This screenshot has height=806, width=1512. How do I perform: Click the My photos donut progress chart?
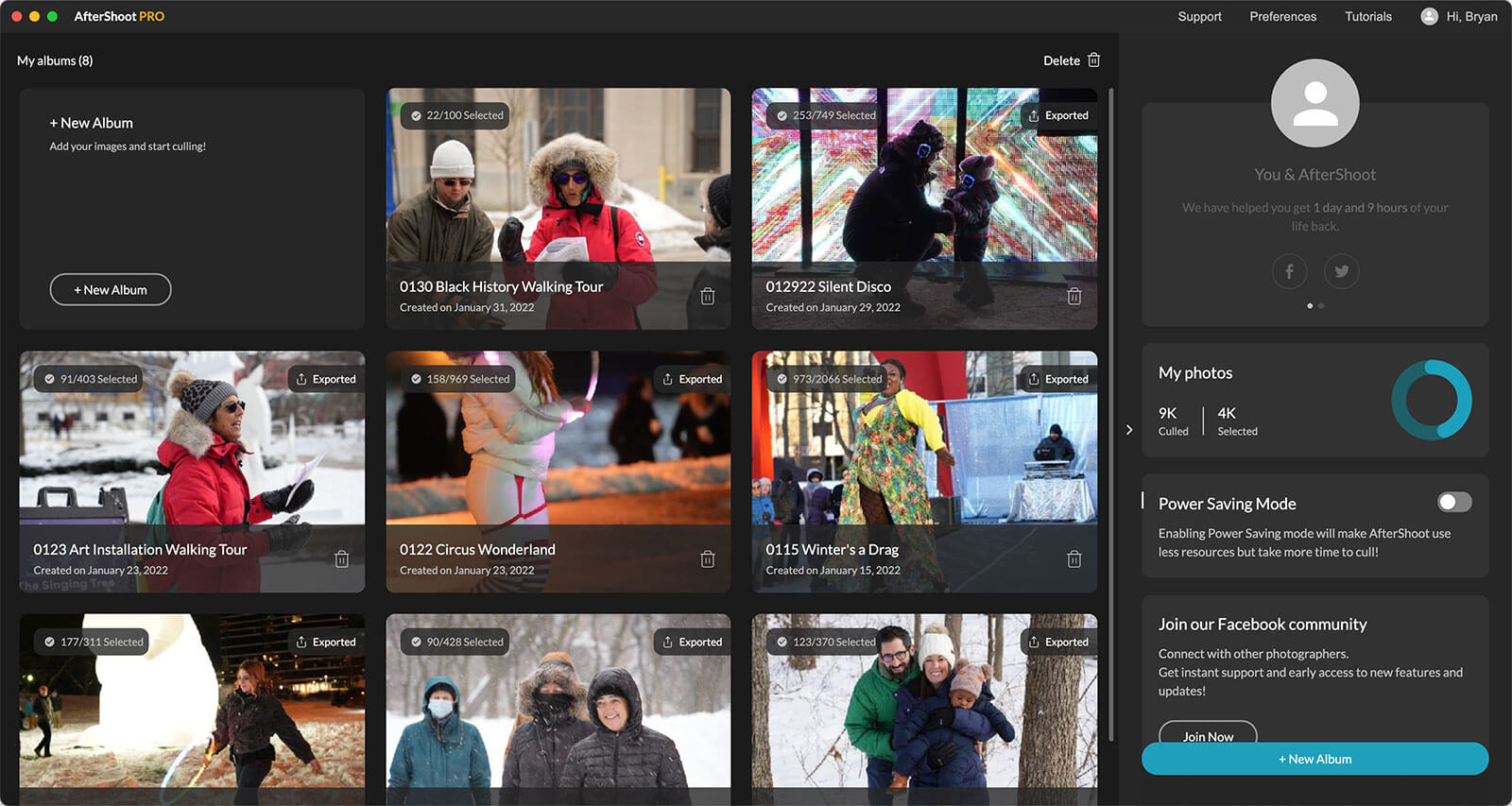coord(1431,400)
